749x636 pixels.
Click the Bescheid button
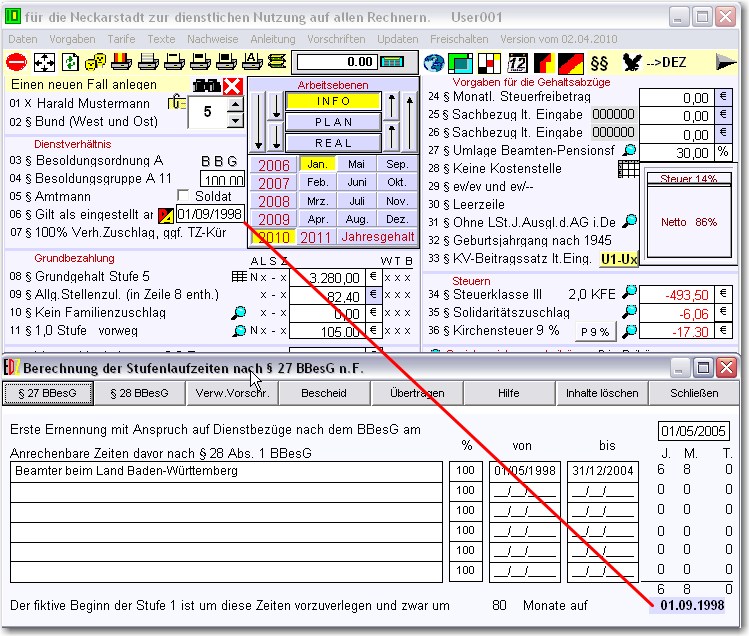[324, 393]
